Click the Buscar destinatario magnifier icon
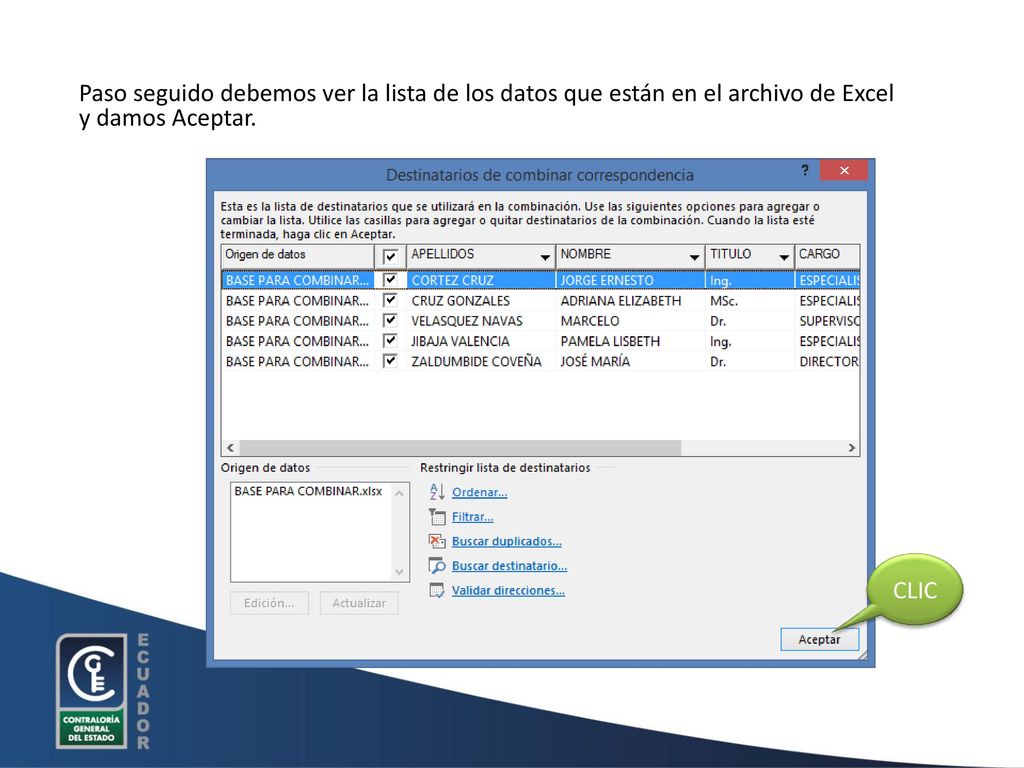 tap(437, 566)
